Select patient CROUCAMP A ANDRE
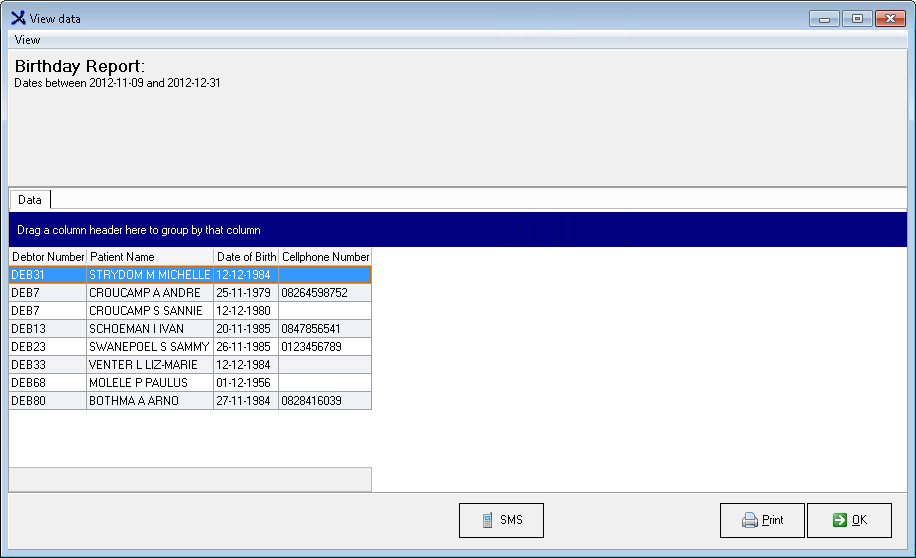This screenshot has height=558, width=916. [x=150, y=293]
